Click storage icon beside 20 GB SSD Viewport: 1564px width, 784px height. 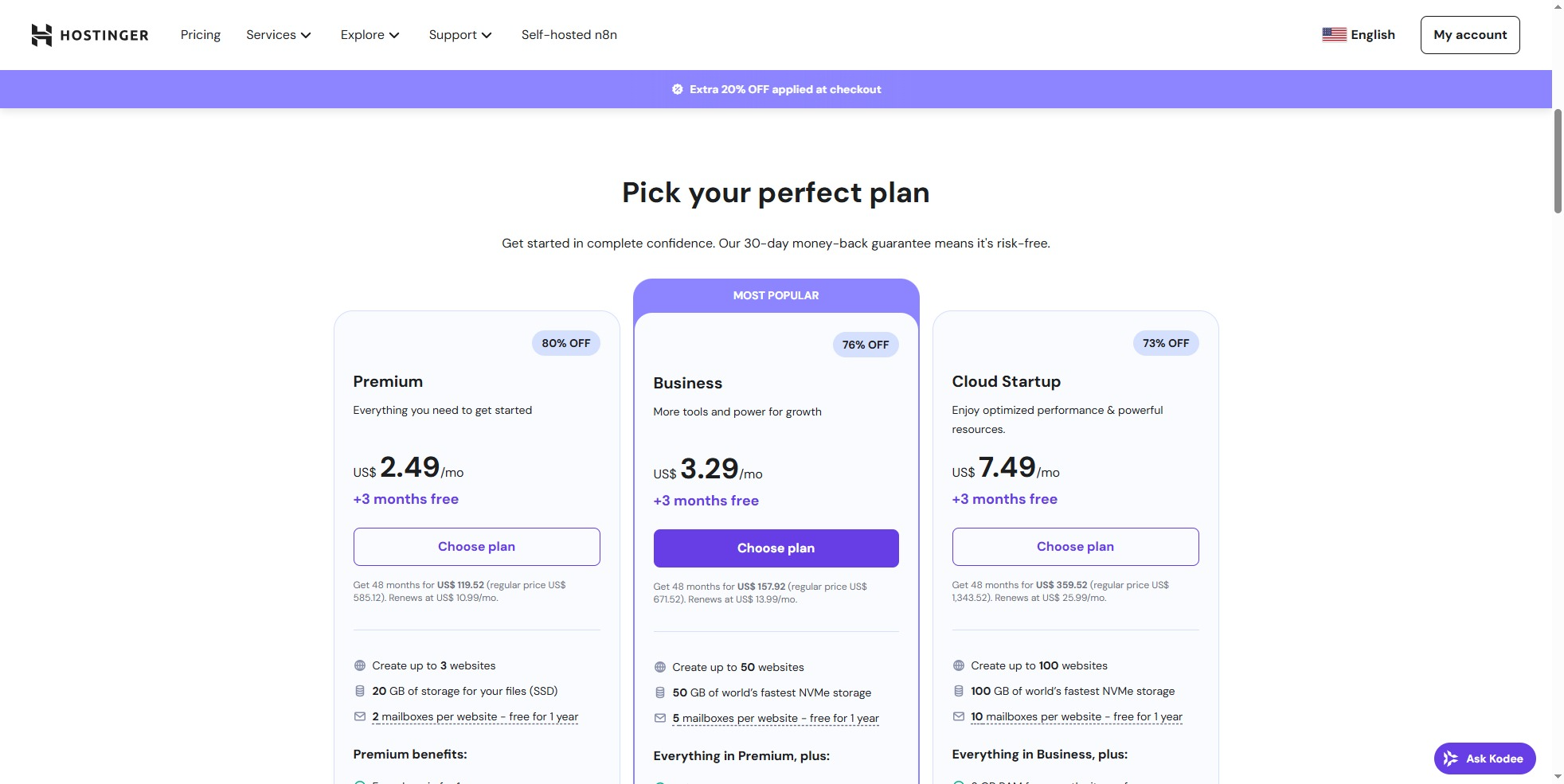(360, 691)
